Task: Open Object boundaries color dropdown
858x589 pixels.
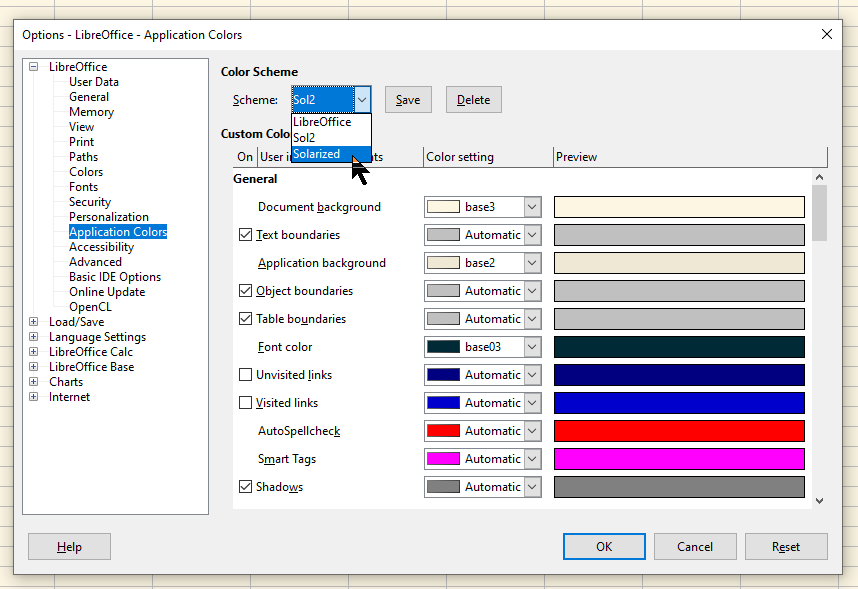Action: tap(532, 291)
